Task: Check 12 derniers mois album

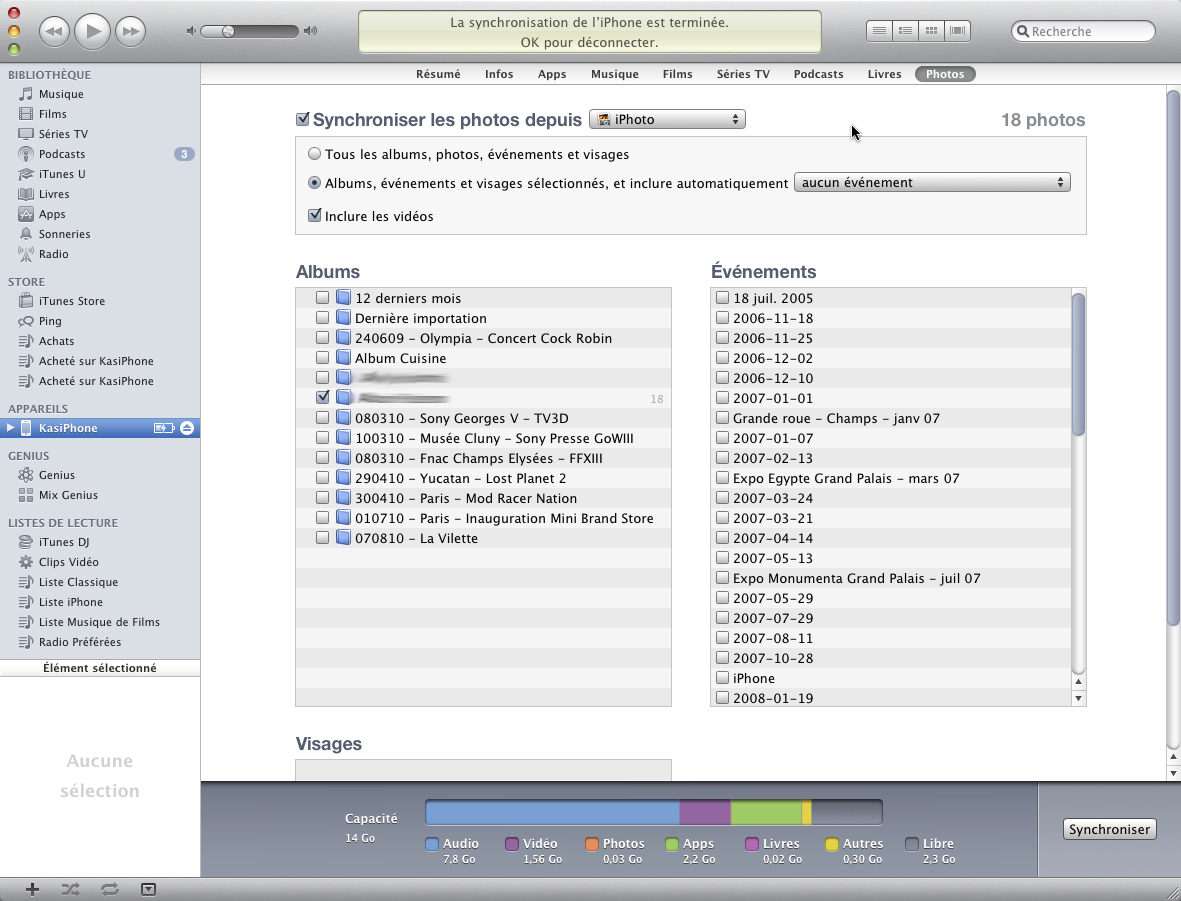Action: (322, 298)
